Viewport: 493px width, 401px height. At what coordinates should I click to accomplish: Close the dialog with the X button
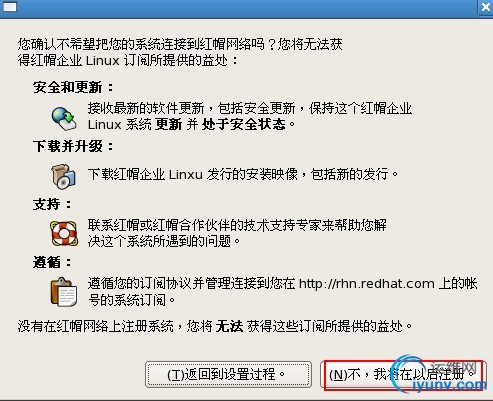click(x=486, y=7)
